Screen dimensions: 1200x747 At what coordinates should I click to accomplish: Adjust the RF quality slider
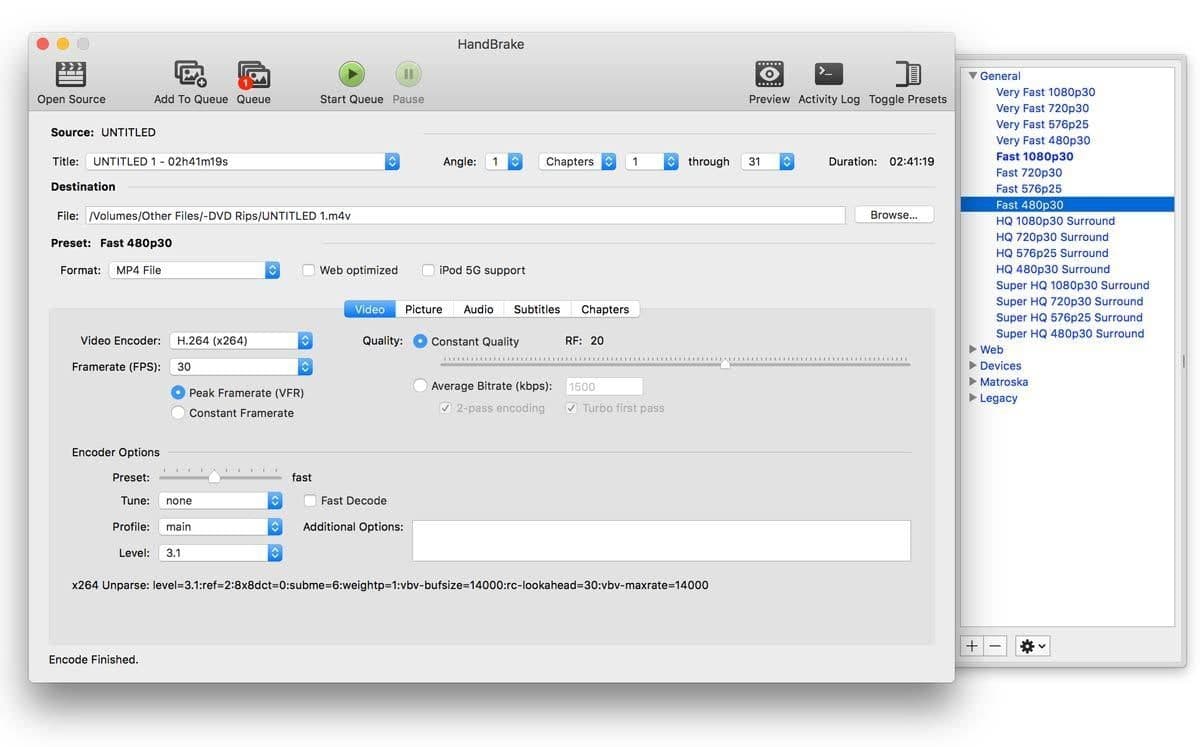725,364
